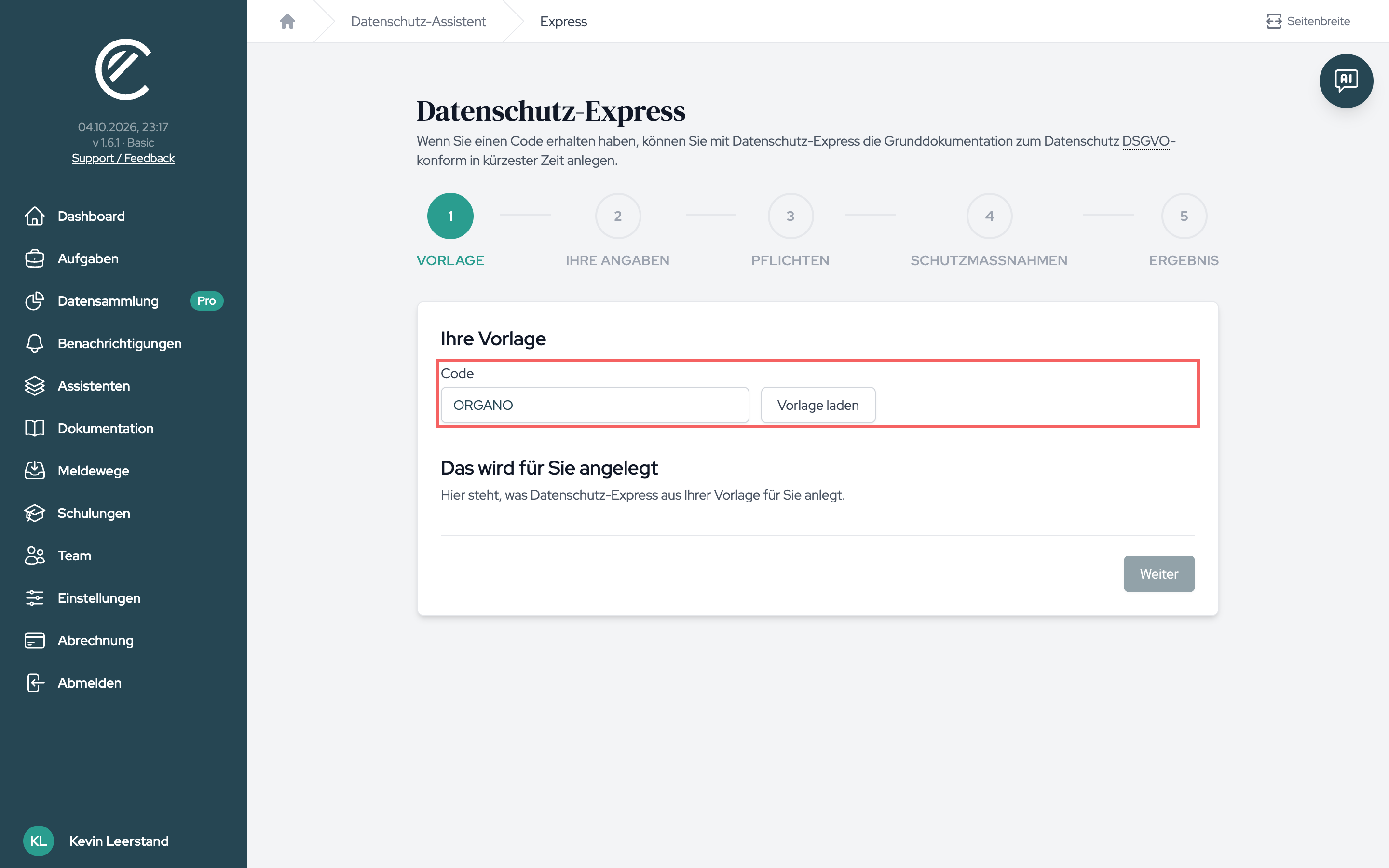Open Kevin Leerstand user profile avatar
1389x868 pixels.
point(39,841)
